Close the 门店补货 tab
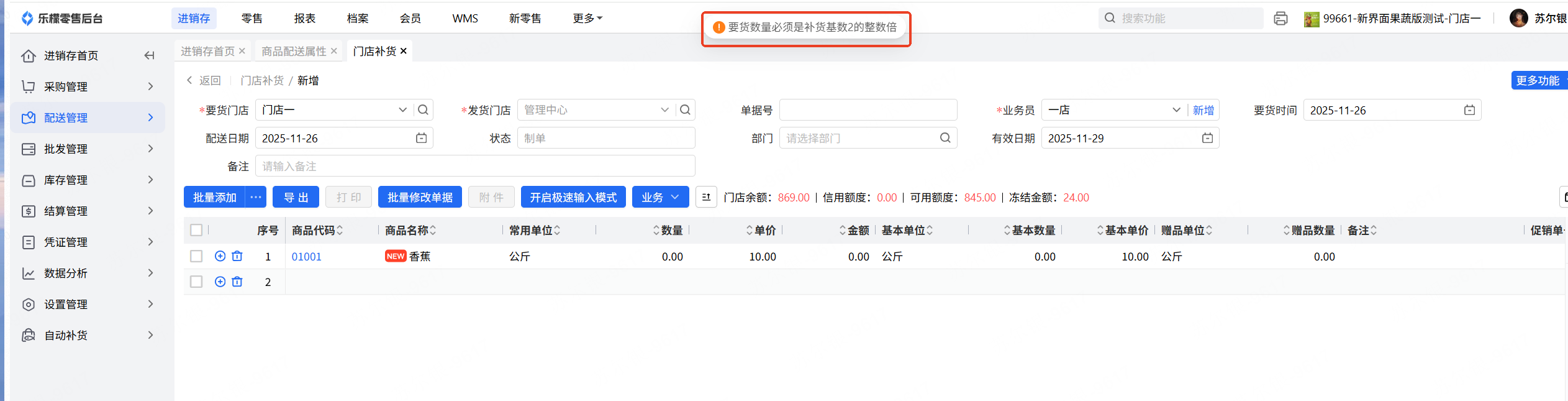The width and height of the screenshot is (1568, 401). pos(404,51)
